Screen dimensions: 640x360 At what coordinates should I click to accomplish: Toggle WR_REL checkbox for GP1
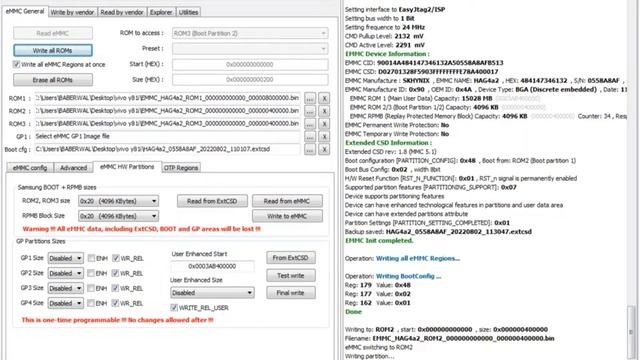coord(116,258)
